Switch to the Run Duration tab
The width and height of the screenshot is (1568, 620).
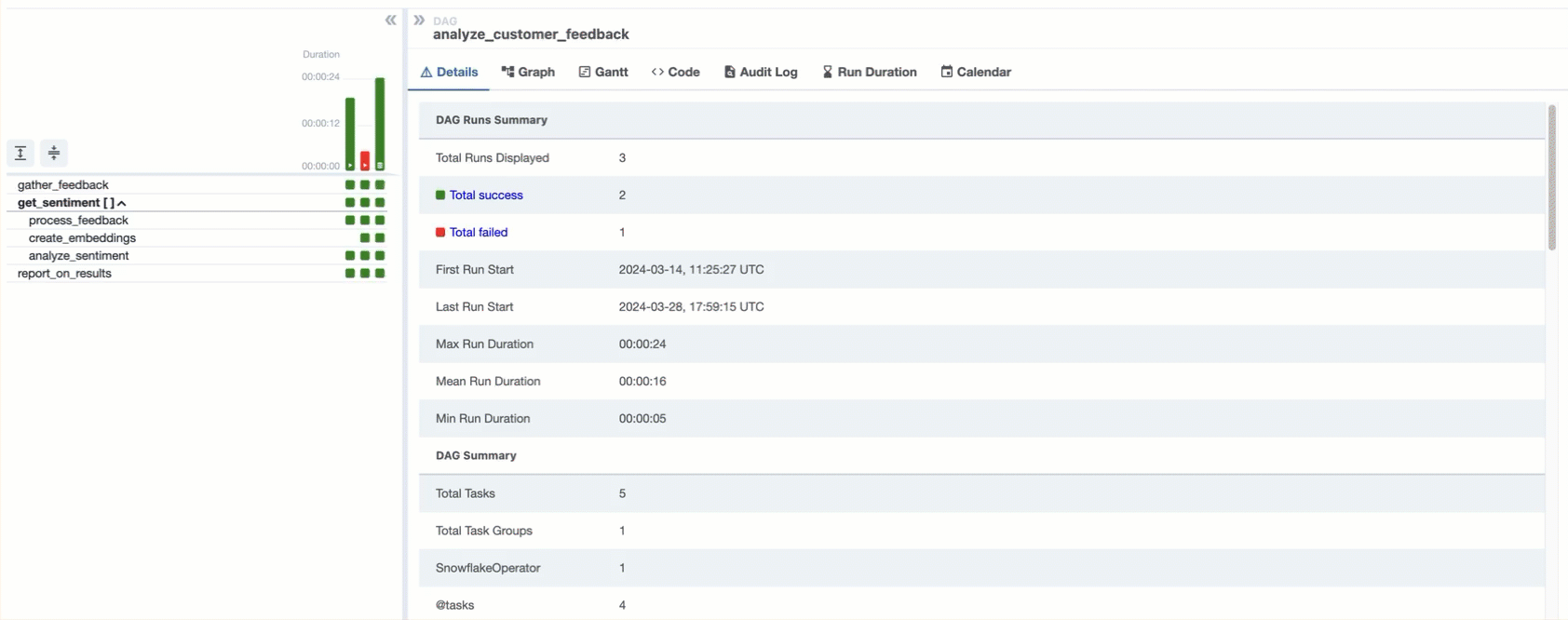click(870, 72)
